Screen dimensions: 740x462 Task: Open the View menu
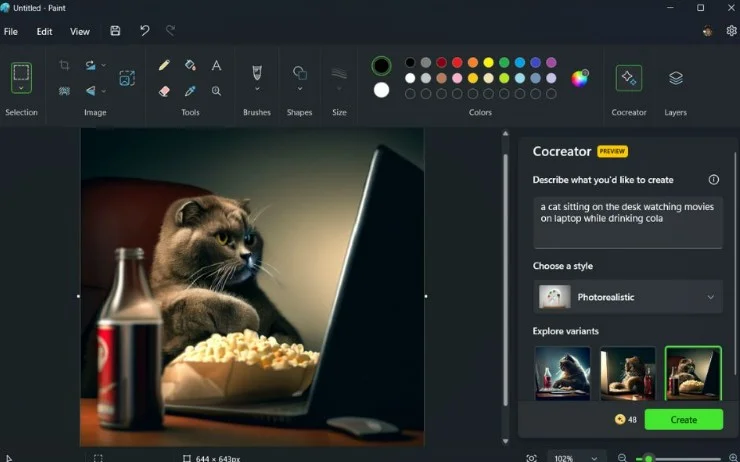click(80, 32)
